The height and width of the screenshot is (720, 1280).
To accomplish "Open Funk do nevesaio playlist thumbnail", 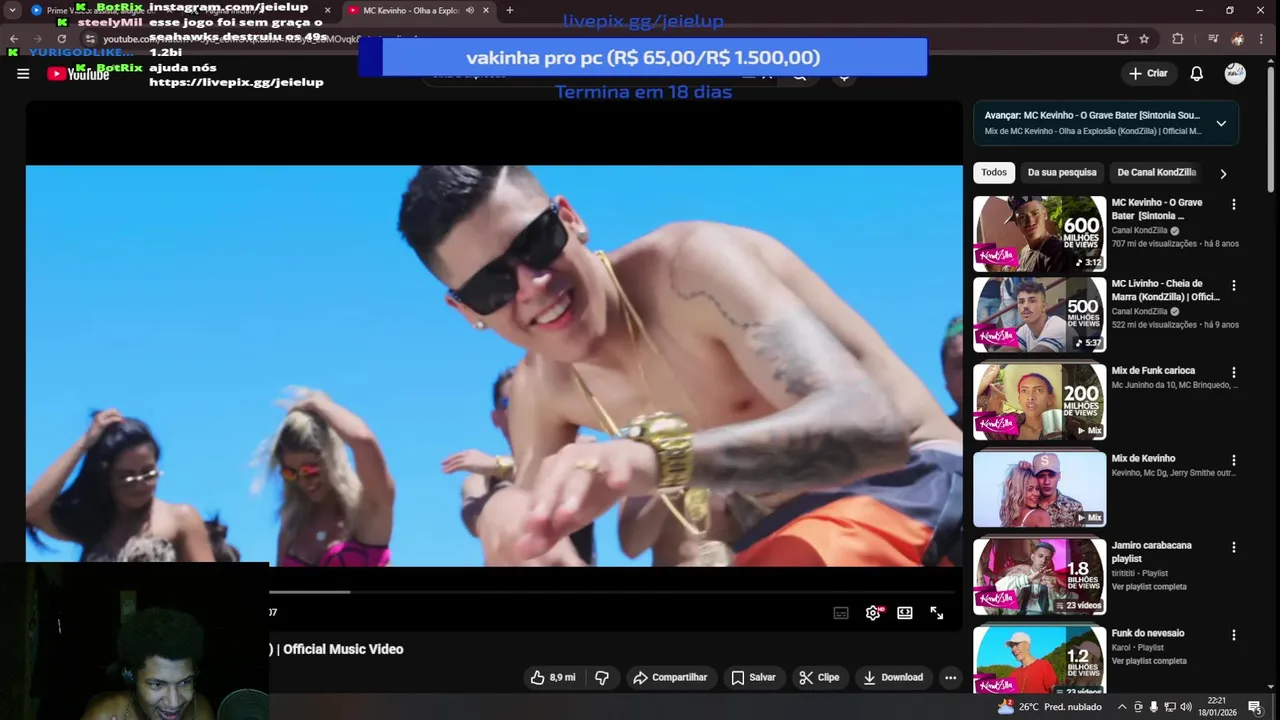I will (x=1040, y=660).
